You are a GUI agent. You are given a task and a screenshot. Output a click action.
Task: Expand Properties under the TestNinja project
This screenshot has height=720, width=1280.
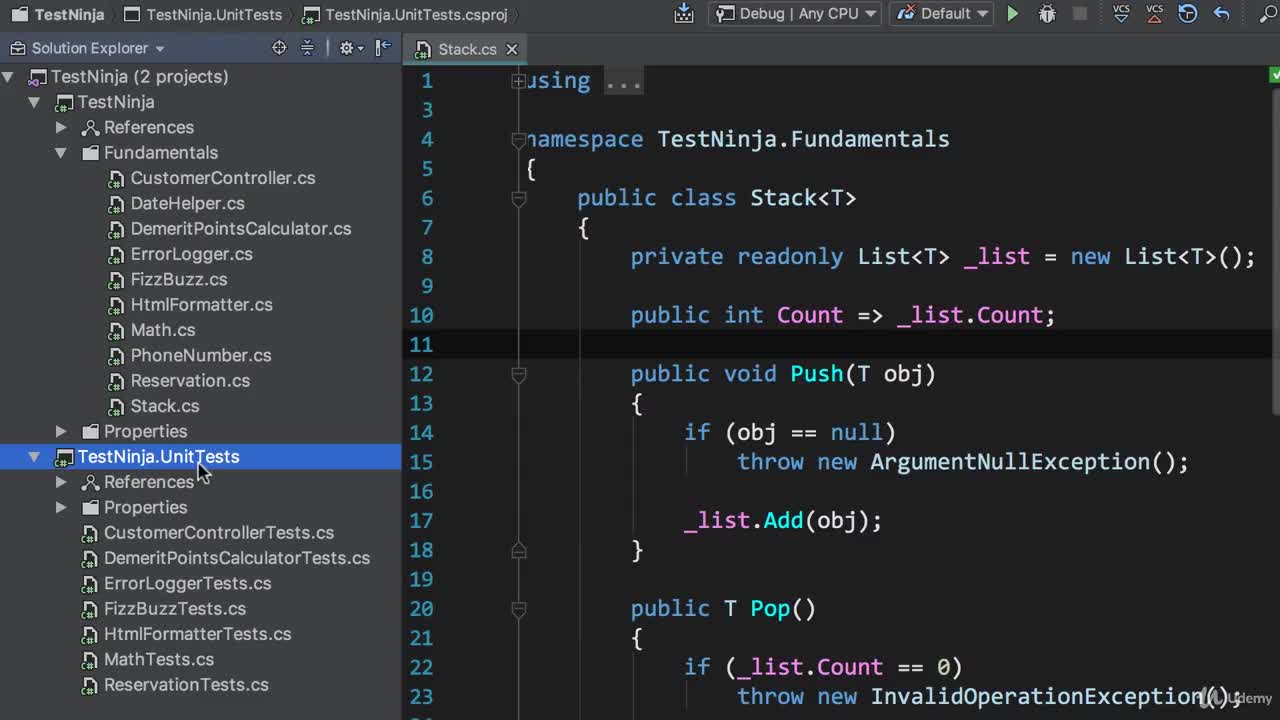(61, 431)
